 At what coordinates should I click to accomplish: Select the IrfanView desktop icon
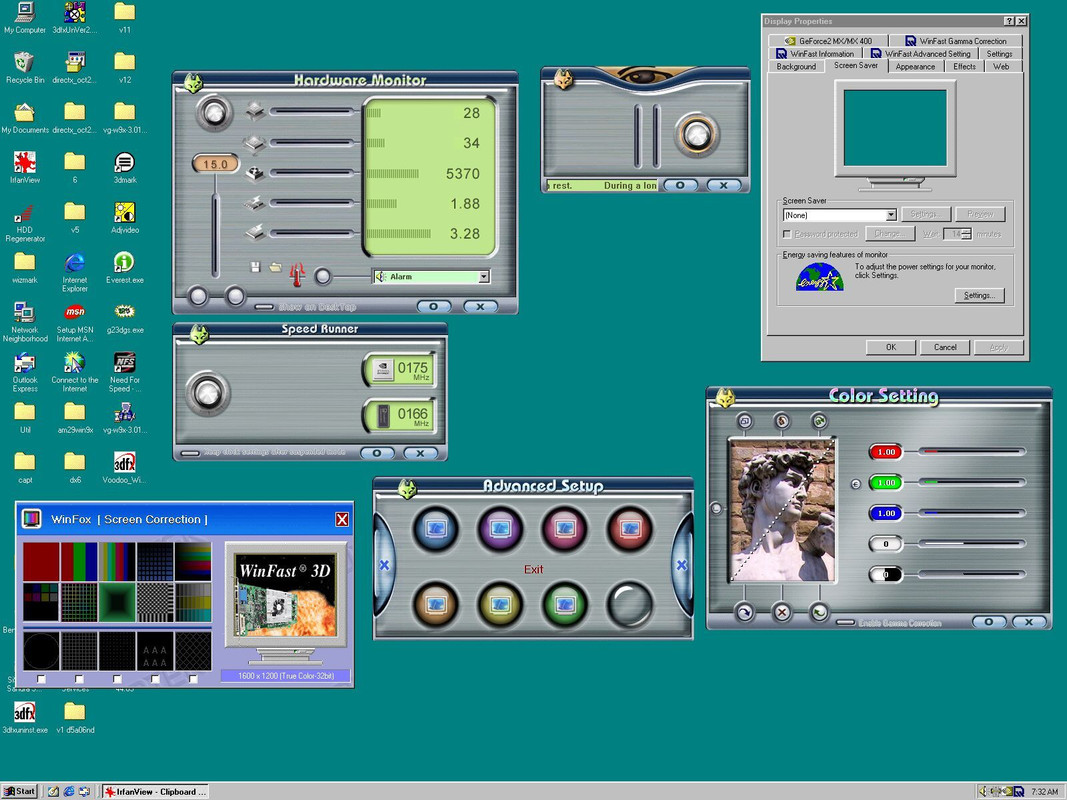24,167
